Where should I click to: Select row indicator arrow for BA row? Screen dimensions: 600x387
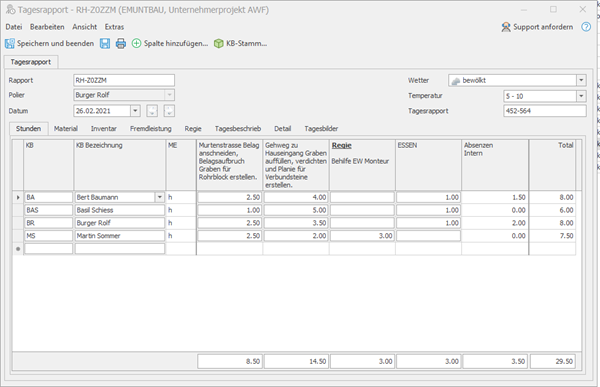point(18,198)
